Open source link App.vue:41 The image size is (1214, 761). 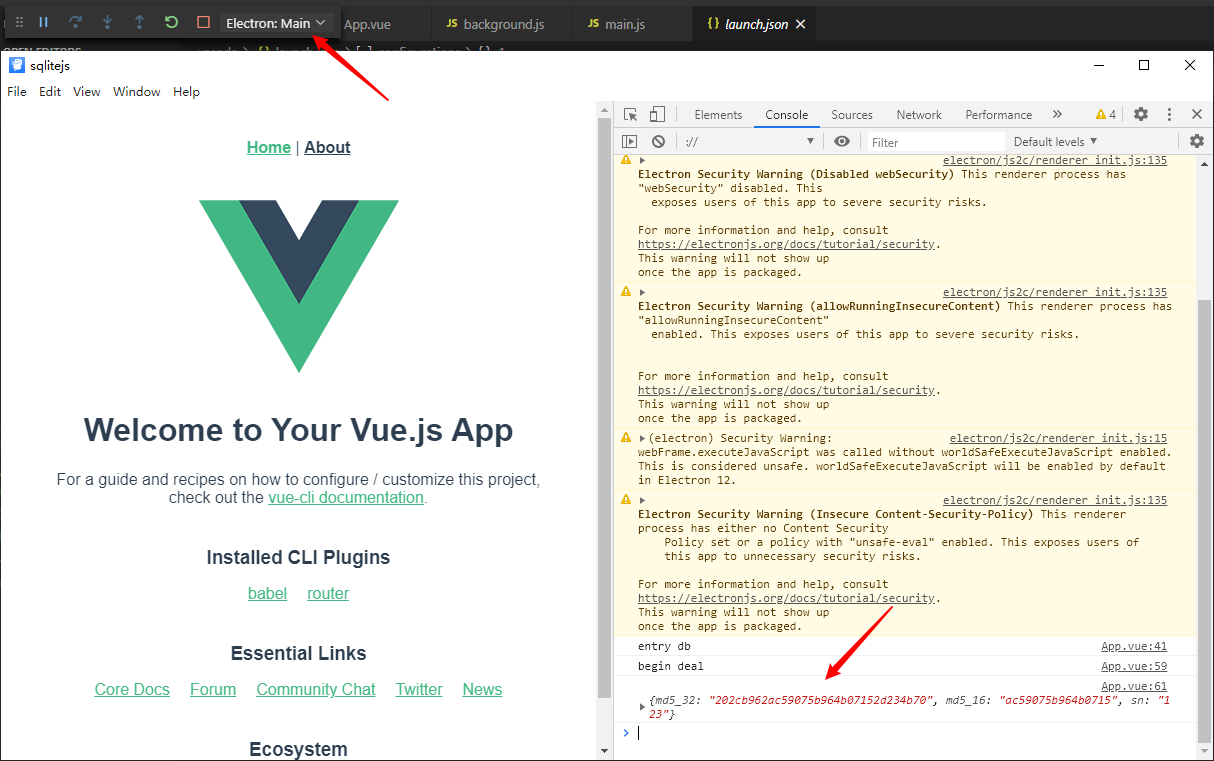pyautogui.click(x=1134, y=647)
